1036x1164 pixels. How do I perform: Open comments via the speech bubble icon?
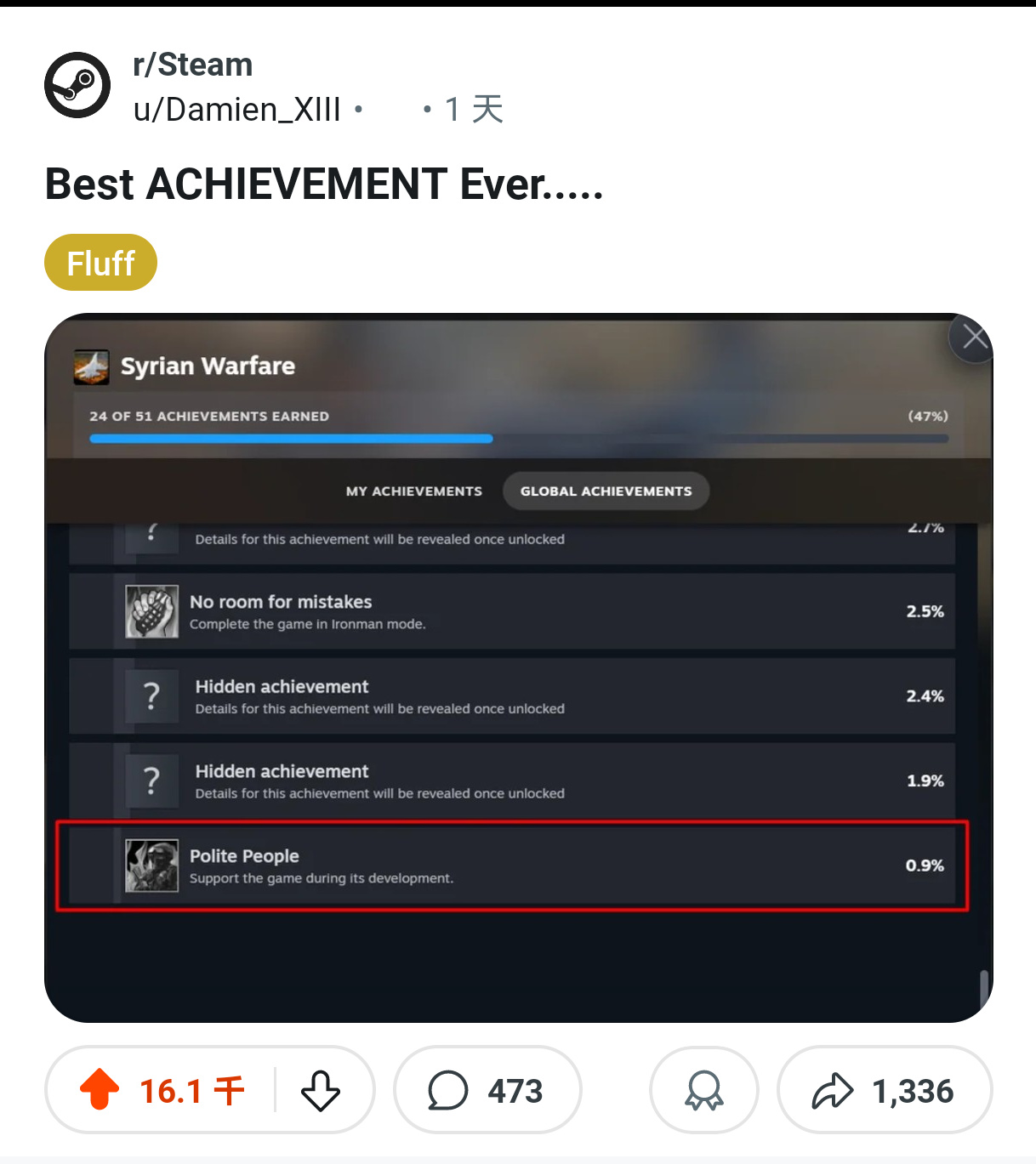coord(448,1090)
